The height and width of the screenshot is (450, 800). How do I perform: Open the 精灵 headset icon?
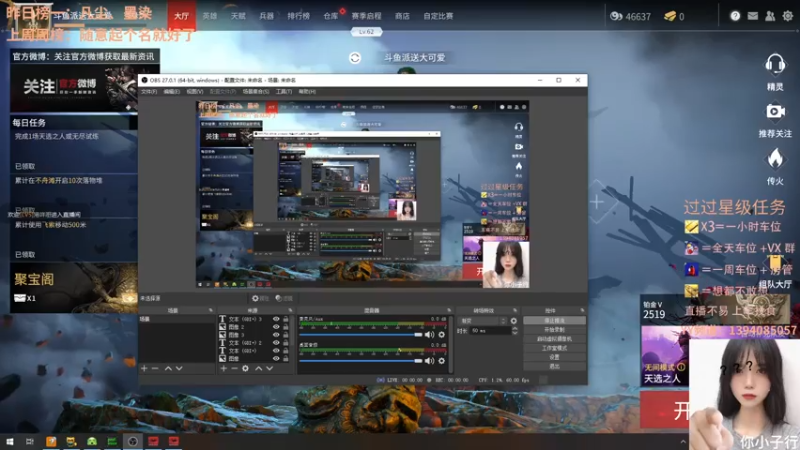pyautogui.click(x=775, y=65)
